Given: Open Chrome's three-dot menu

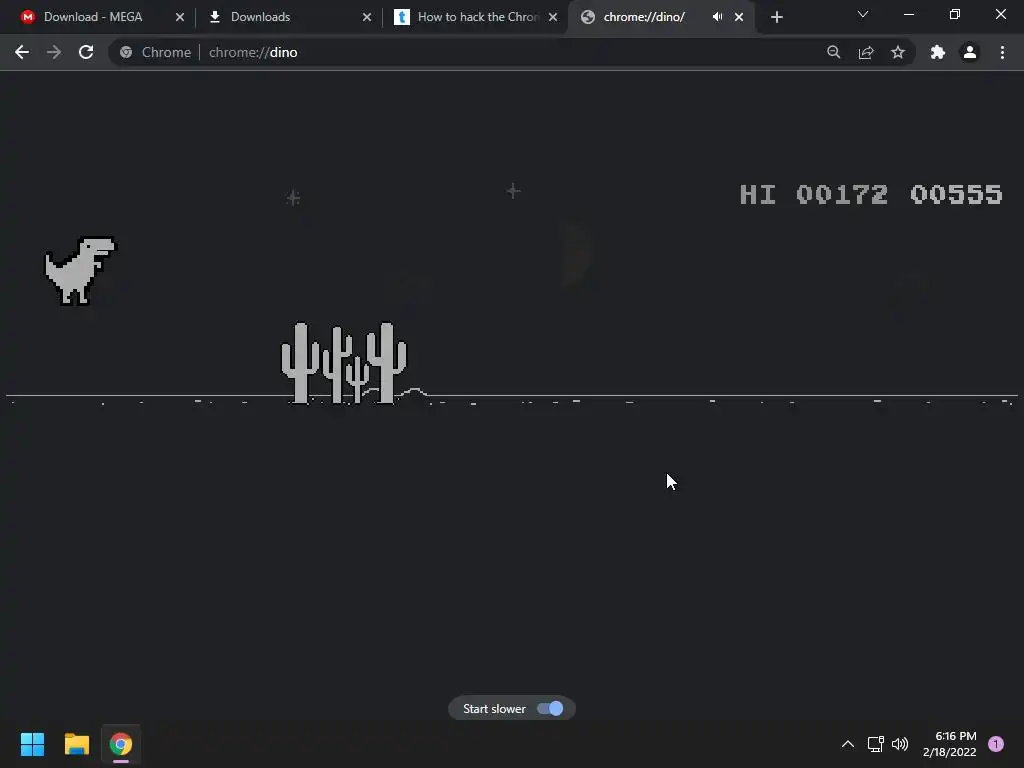Looking at the screenshot, I should tap(1002, 52).
